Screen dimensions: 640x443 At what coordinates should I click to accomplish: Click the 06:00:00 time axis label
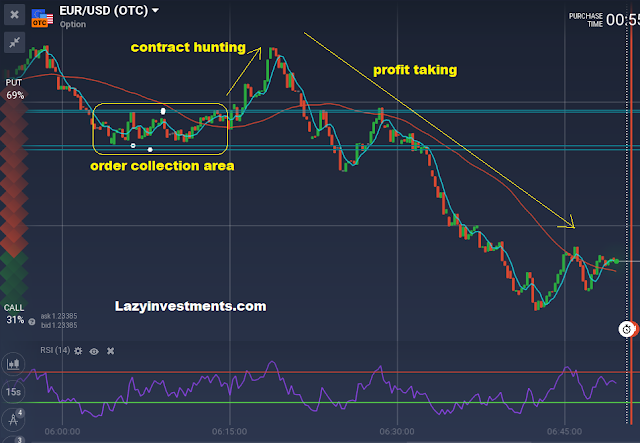click(x=62, y=431)
